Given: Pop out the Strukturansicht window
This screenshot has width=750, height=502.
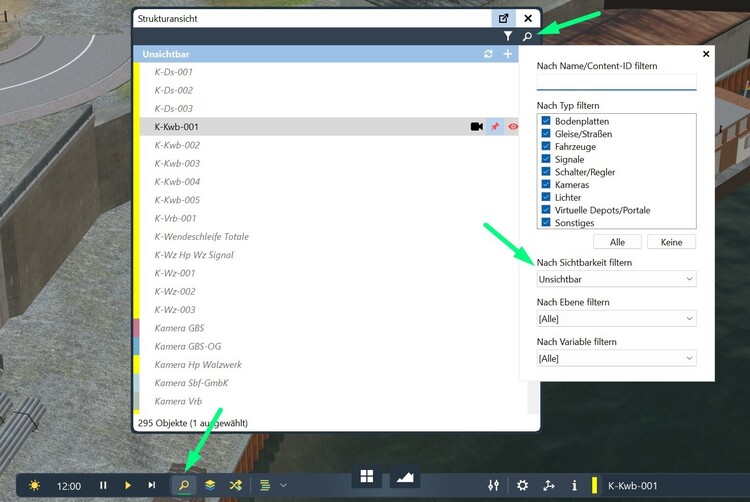Looking at the screenshot, I should (x=503, y=18).
